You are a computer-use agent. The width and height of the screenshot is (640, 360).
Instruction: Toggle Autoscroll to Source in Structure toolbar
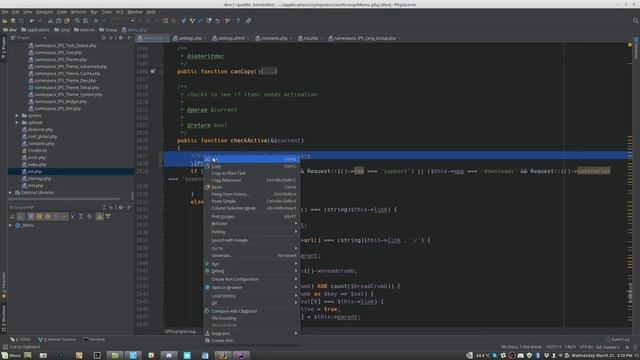[x=100, y=217]
